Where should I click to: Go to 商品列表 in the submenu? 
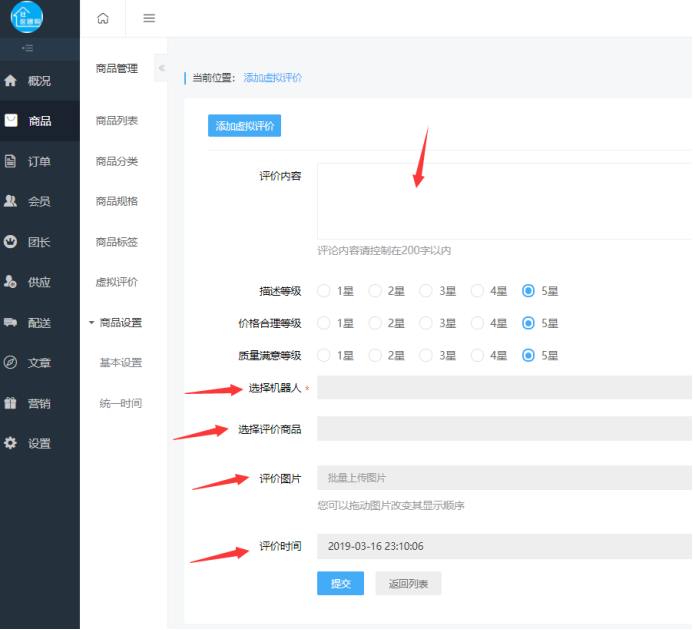(117, 121)
